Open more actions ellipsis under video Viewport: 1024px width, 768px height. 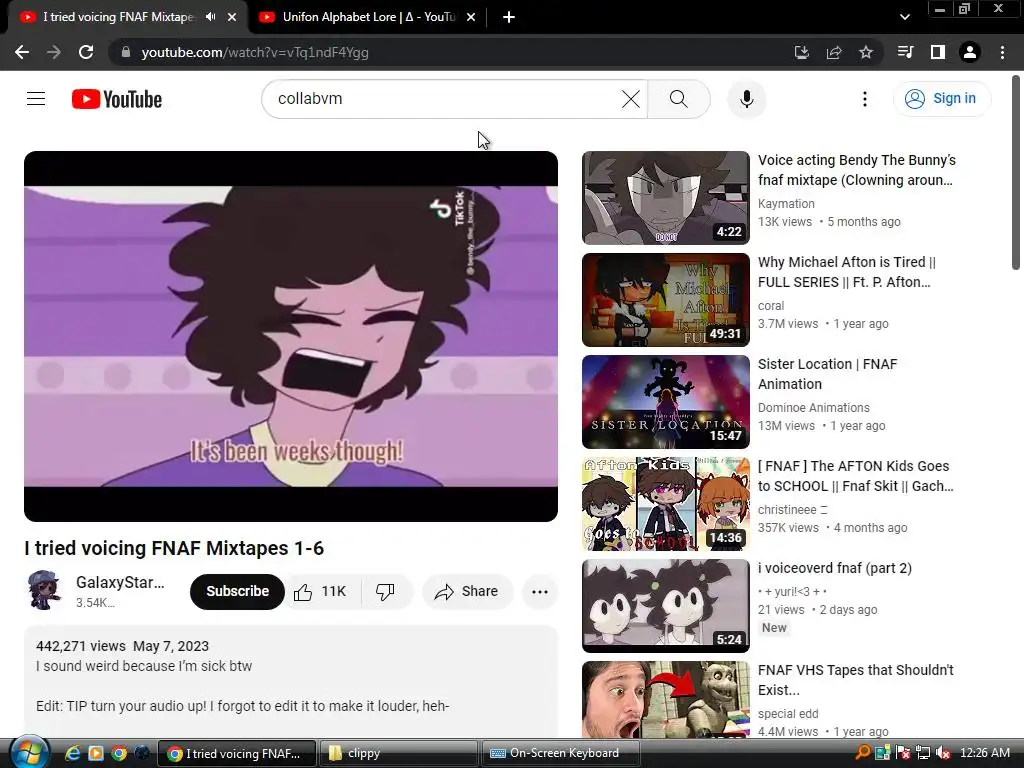pyautogui.click(x=539, y=592)
